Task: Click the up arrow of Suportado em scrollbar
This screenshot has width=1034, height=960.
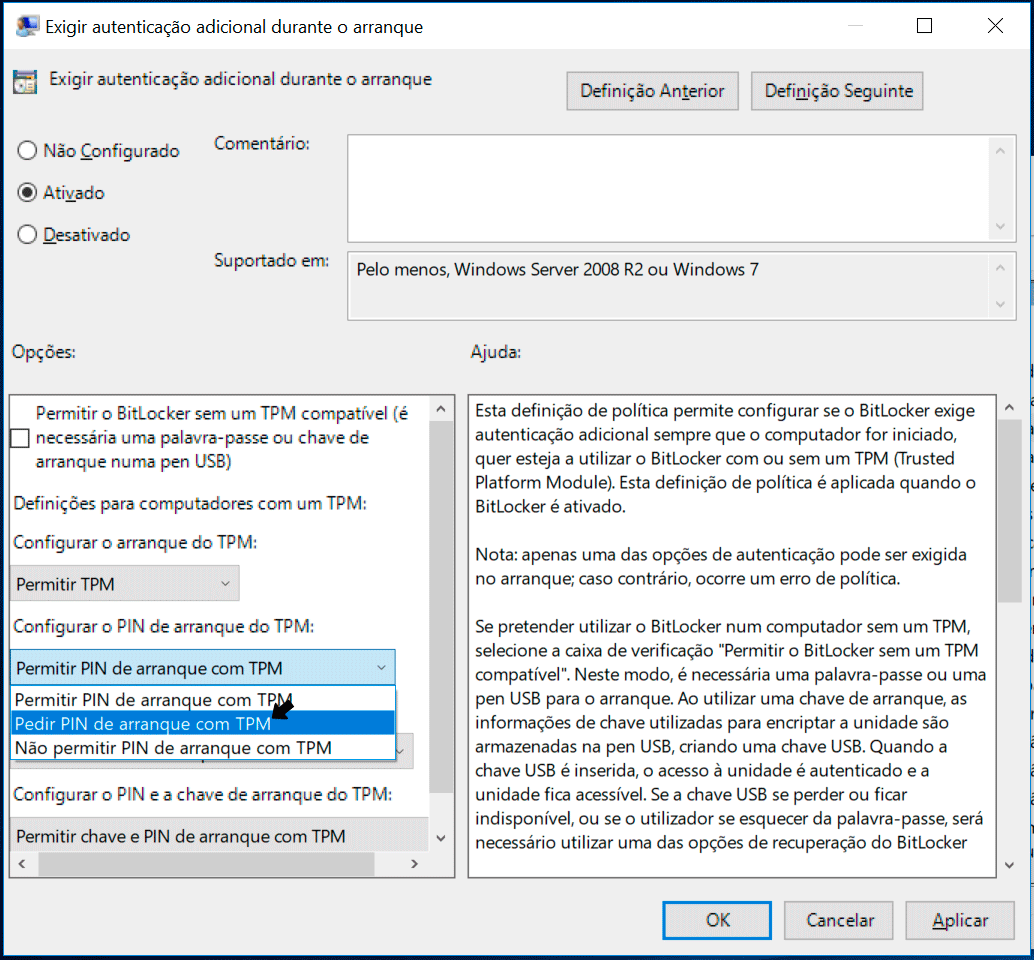Action: 1000,268
